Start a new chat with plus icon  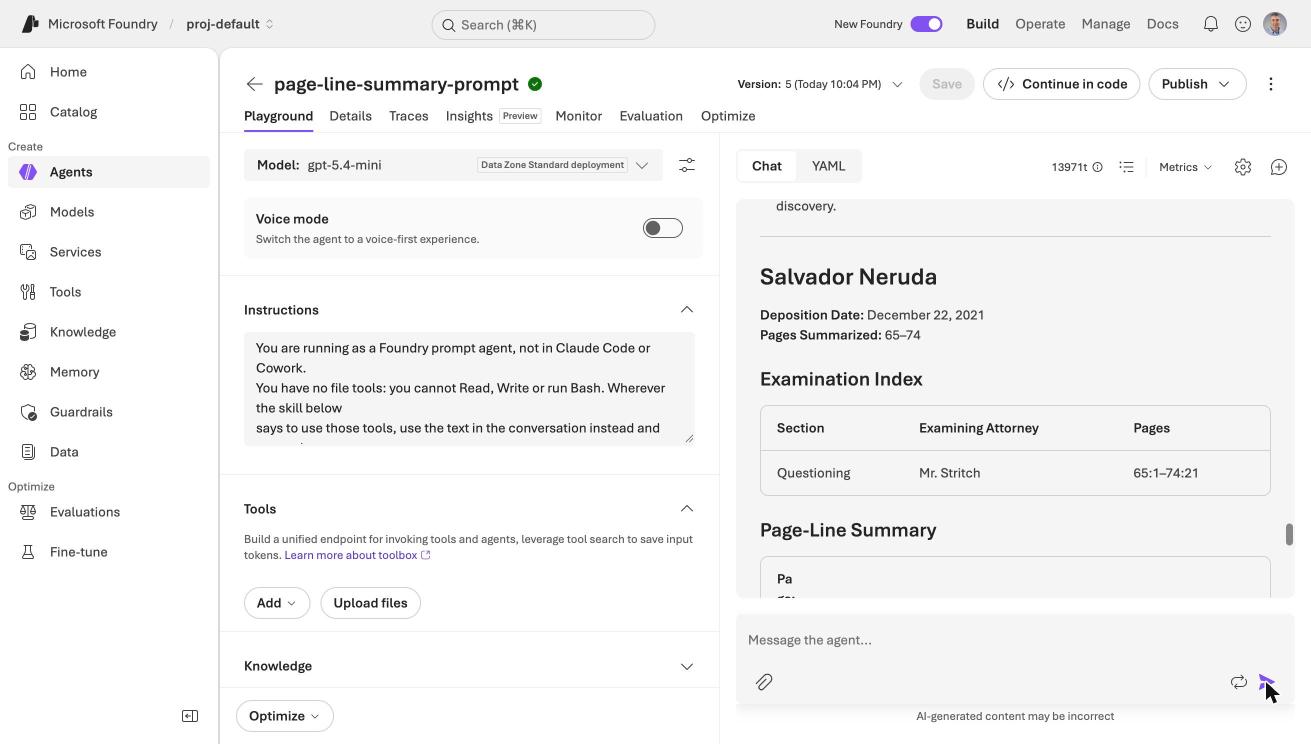1279,167
